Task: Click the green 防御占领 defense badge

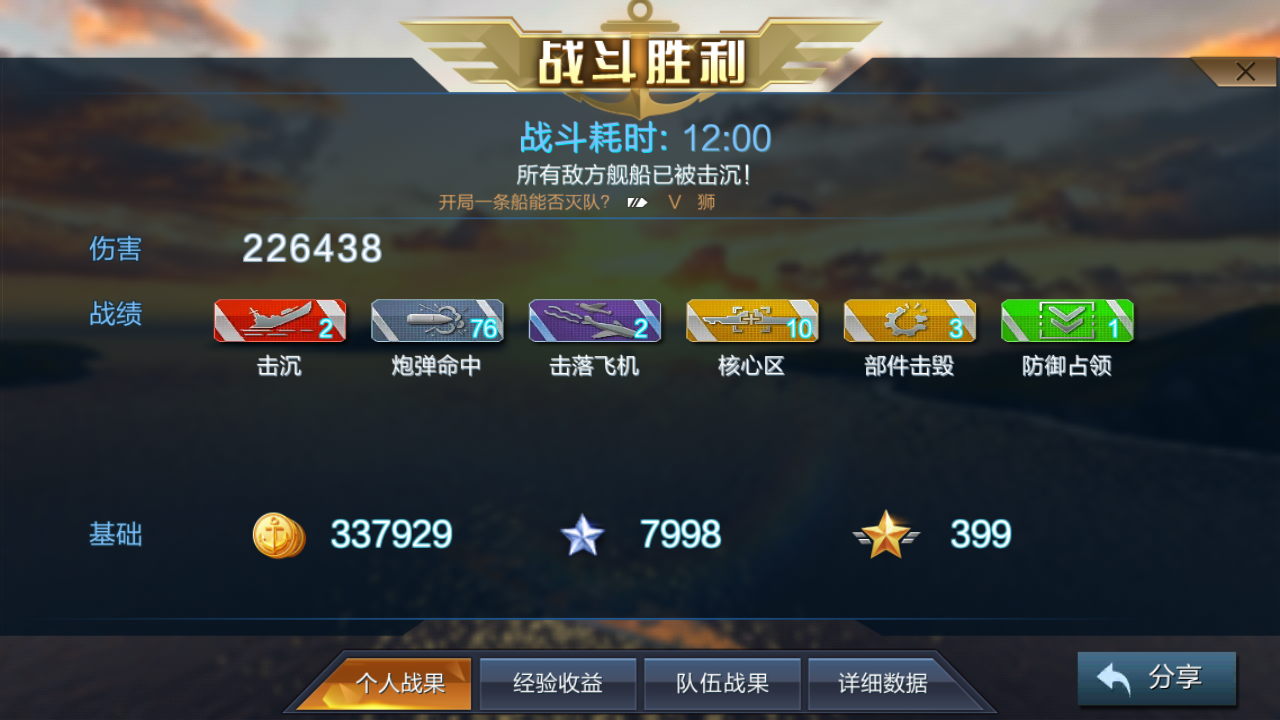Action: (1067, 321)
